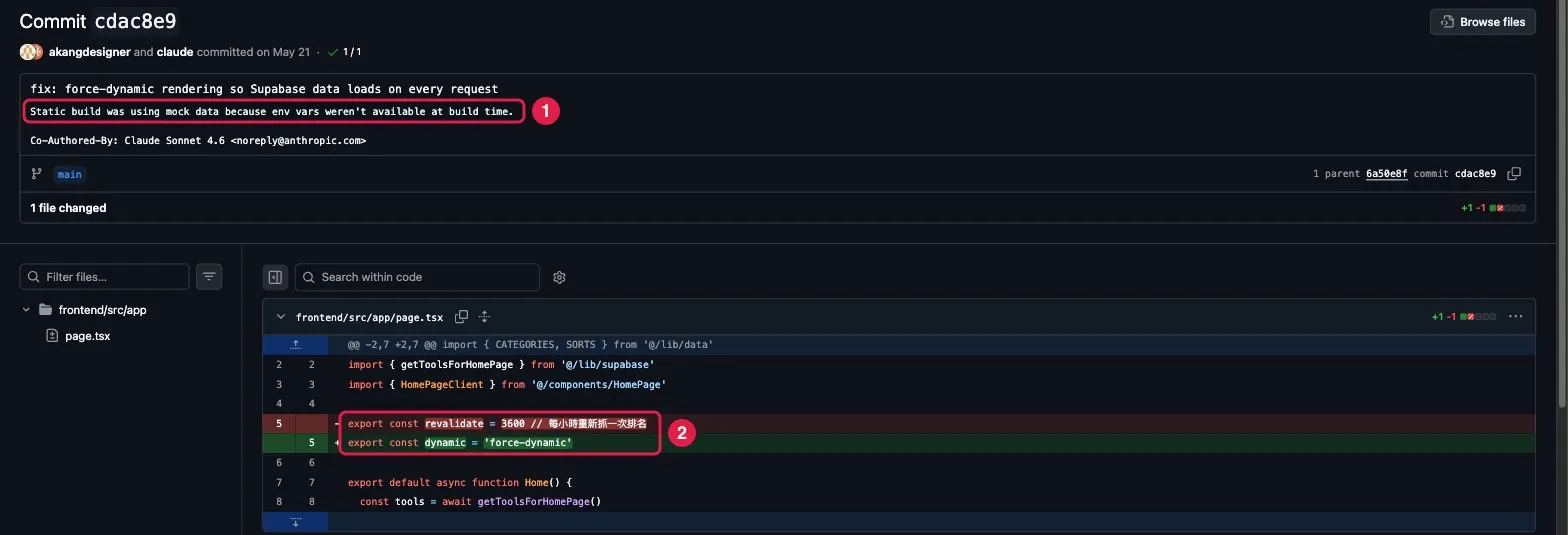This screenshot has height=535, width=1568.
Task: Click the commit-level +1 -1 diffstat
Action: pyautogui.click(x=1493, y=208)
